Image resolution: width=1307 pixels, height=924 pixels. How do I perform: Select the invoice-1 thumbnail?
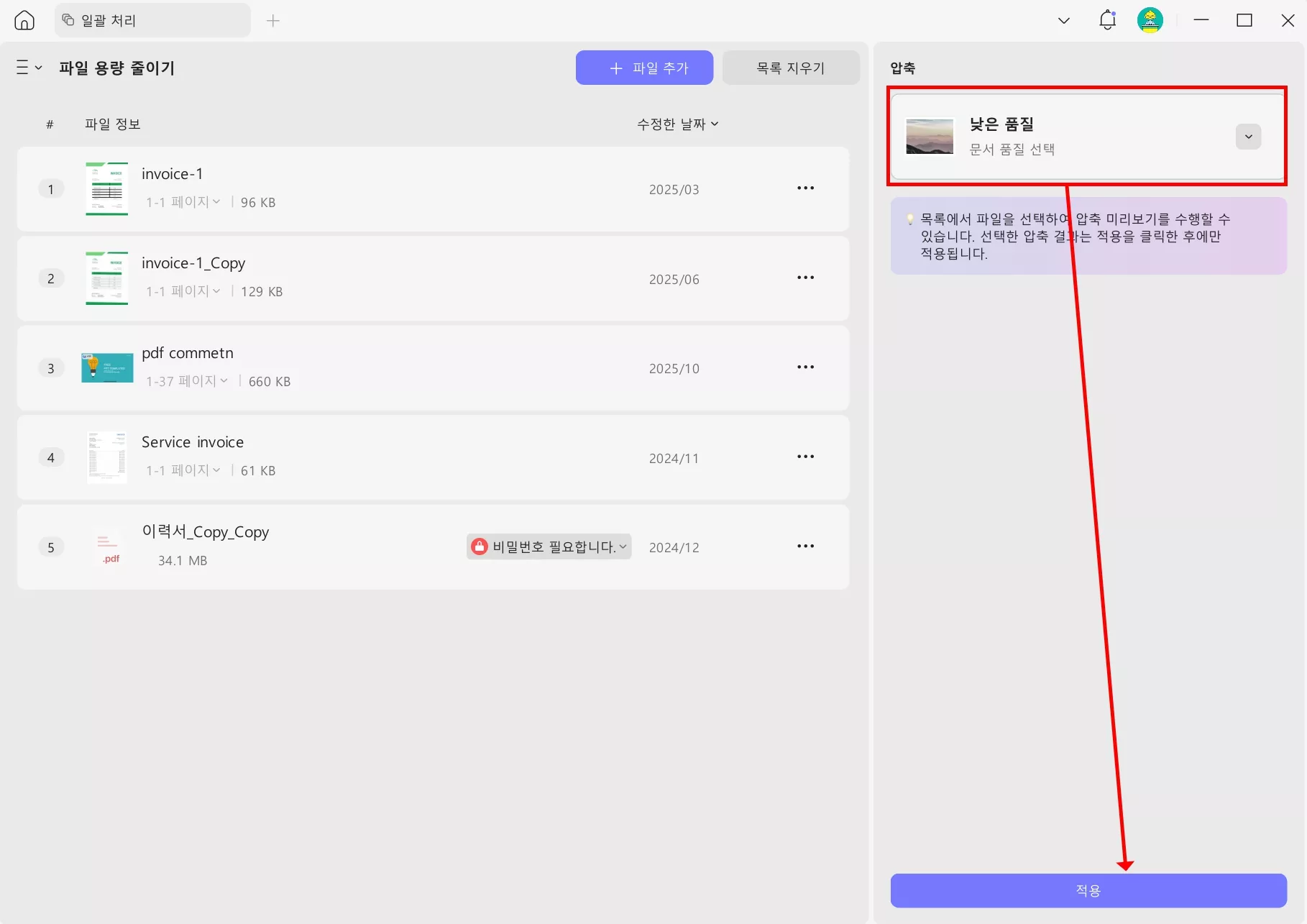point(107,188)
